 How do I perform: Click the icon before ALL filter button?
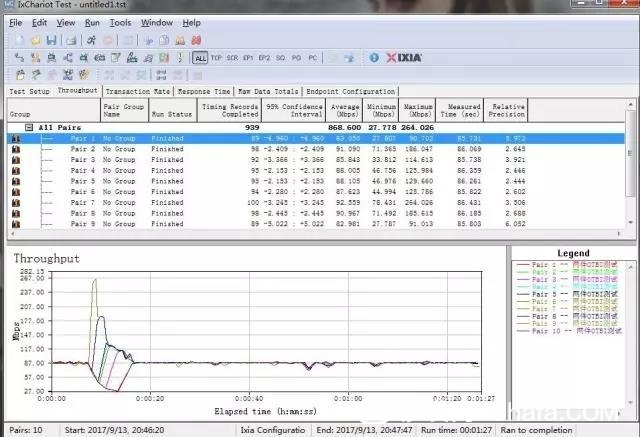point(180,58)
